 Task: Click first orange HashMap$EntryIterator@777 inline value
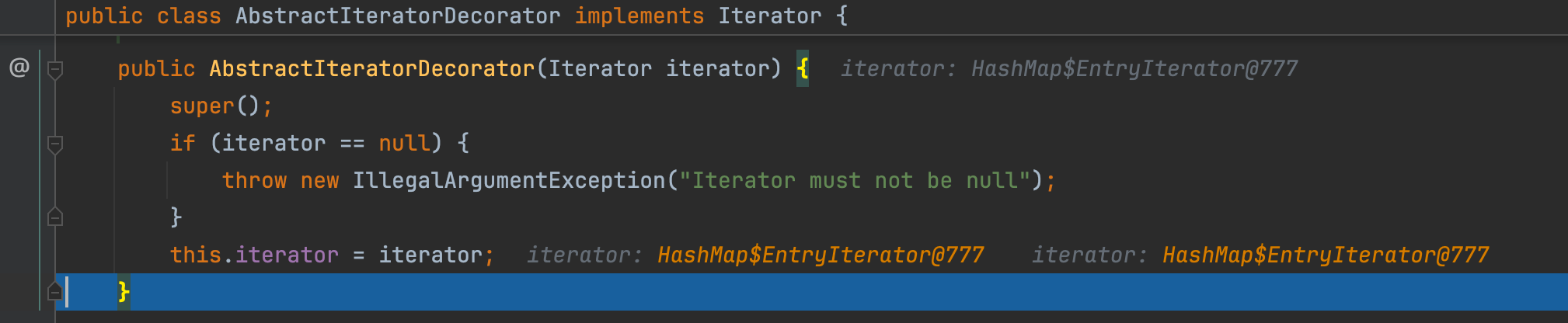point(821,255)
